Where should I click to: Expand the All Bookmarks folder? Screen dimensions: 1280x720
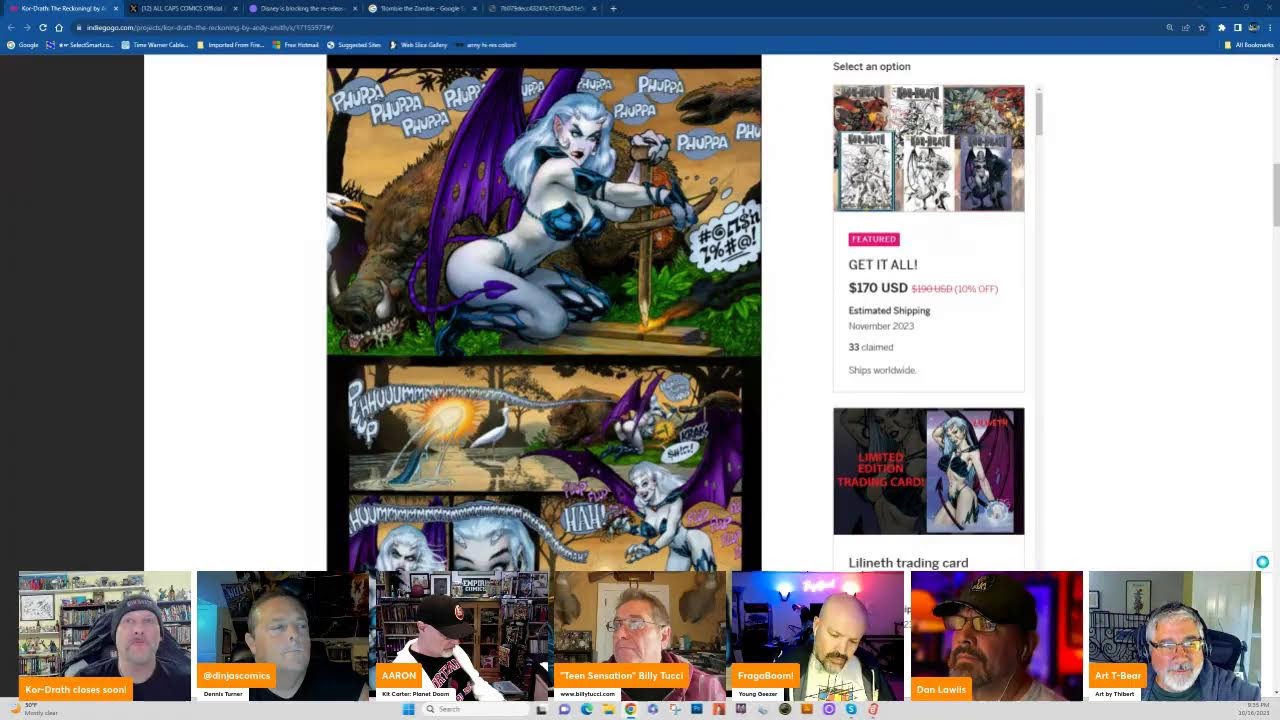tap(1248, 45)
